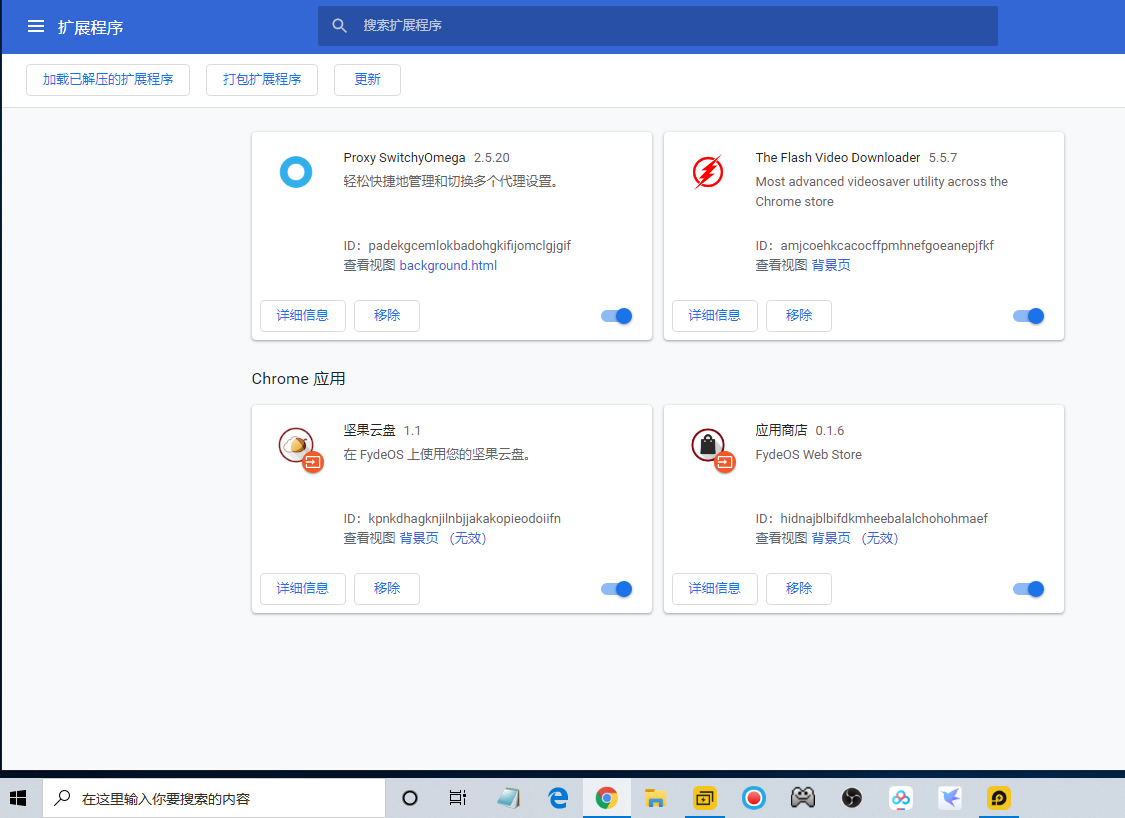Image resolution: width=1125 pixels, height=818 pixels.
Task: Select 应用商店 ID hidnajblbifdkmheebalalchohohmaef
Action: [x=884, y=518]
